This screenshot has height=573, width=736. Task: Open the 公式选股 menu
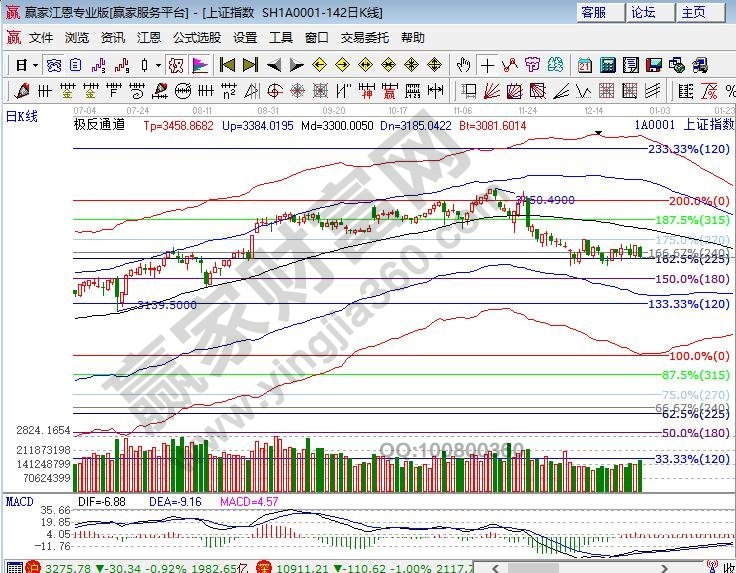pyautogui.click(x=196, y=37)
